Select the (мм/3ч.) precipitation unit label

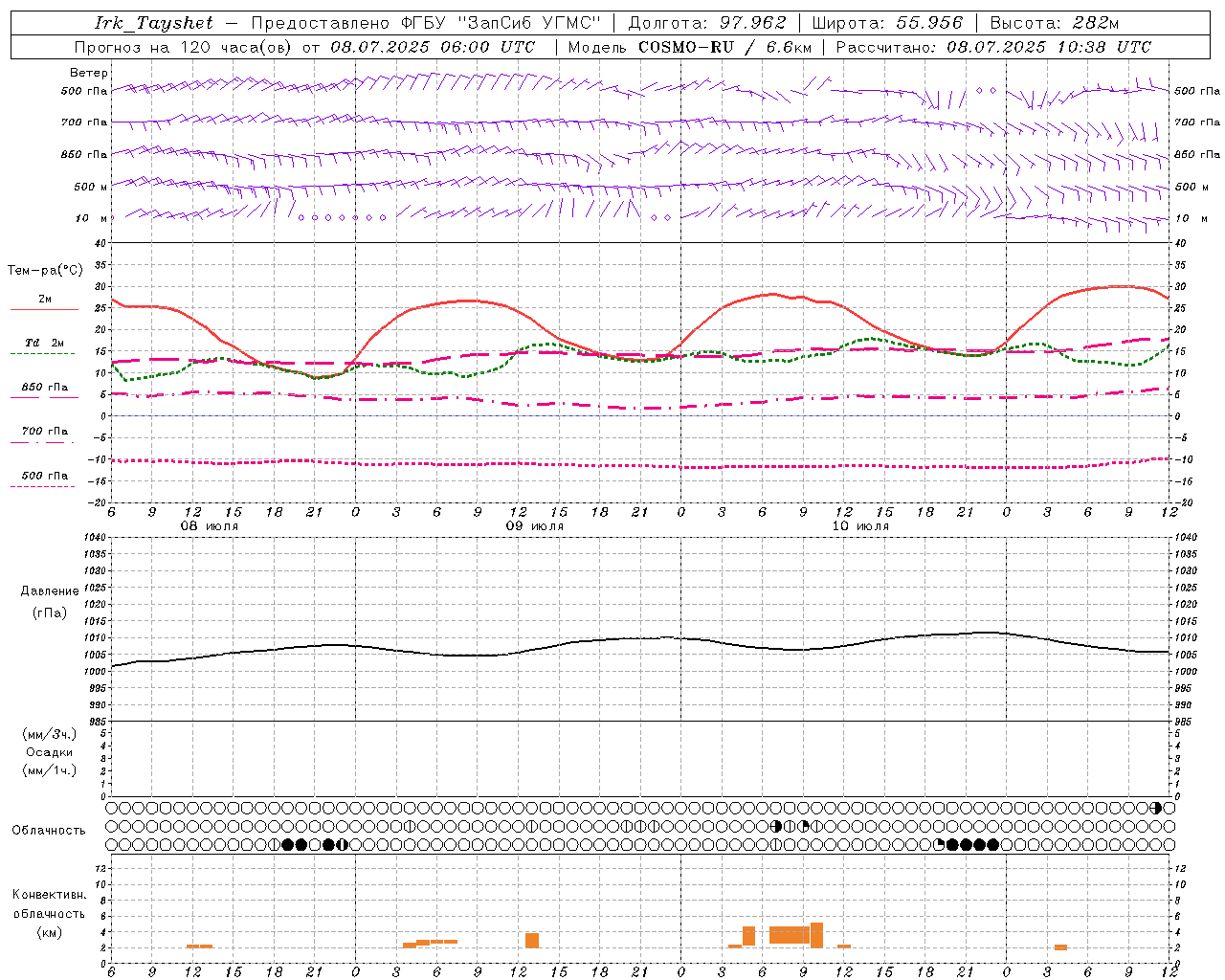pos(50,734)
